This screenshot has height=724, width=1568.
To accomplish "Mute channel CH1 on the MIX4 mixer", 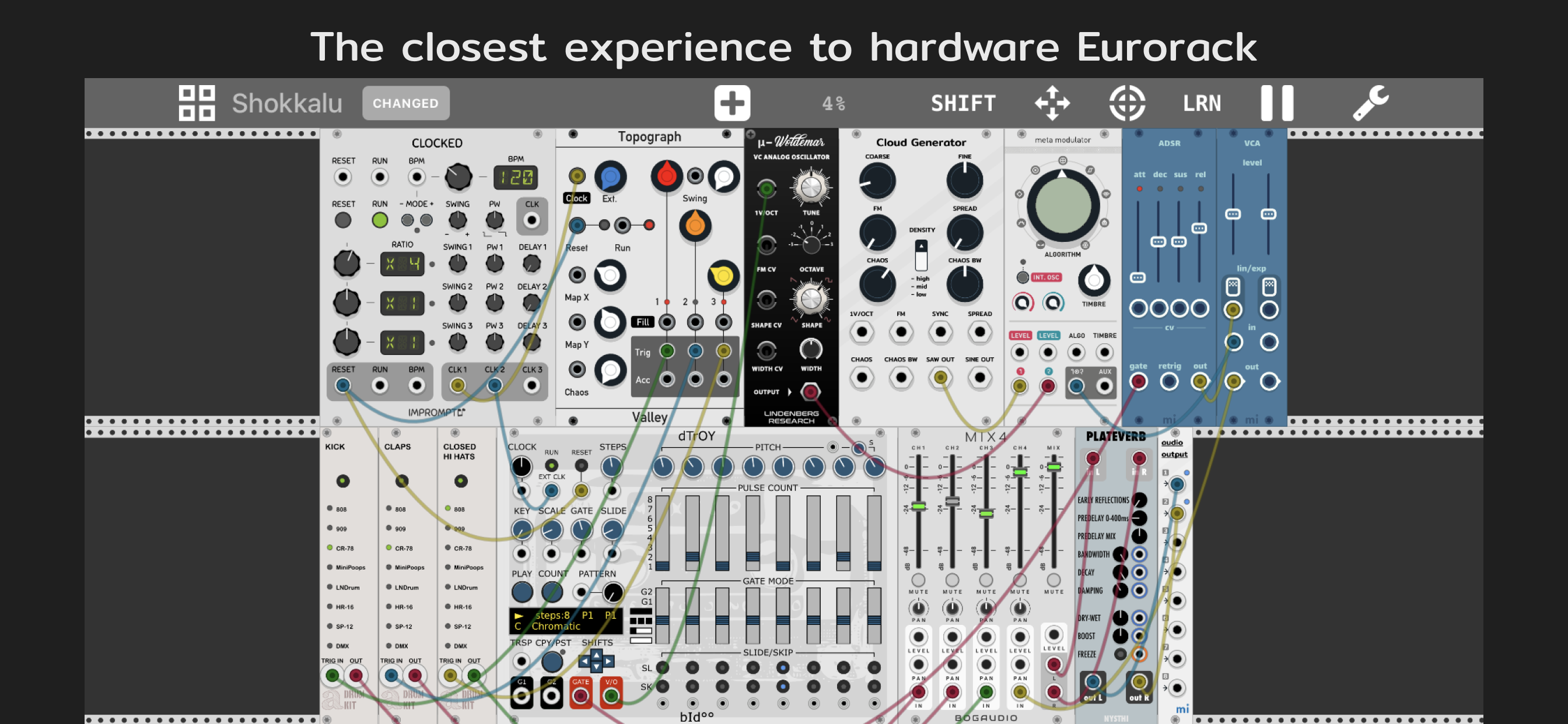I will point(918,581).
